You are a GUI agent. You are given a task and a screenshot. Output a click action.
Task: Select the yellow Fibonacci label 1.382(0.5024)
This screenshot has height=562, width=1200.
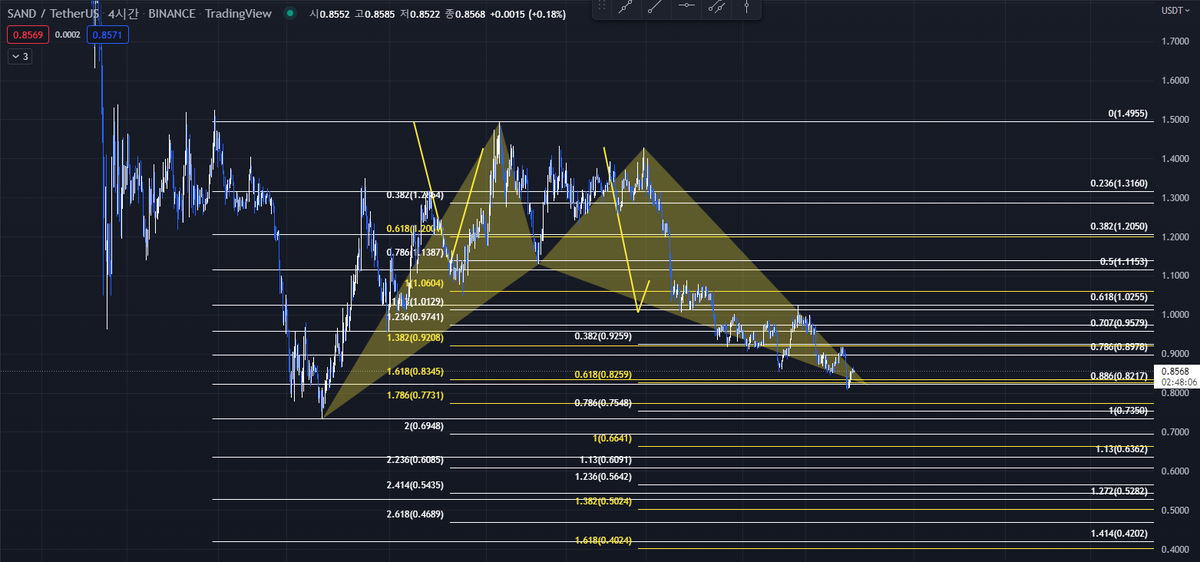click(x=603, y=500)
